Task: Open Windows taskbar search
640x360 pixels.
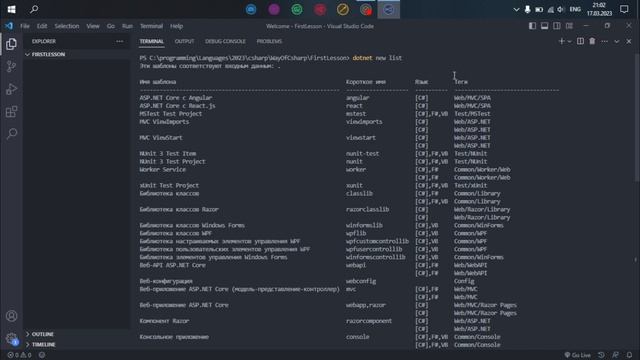Action: point(34,9)
